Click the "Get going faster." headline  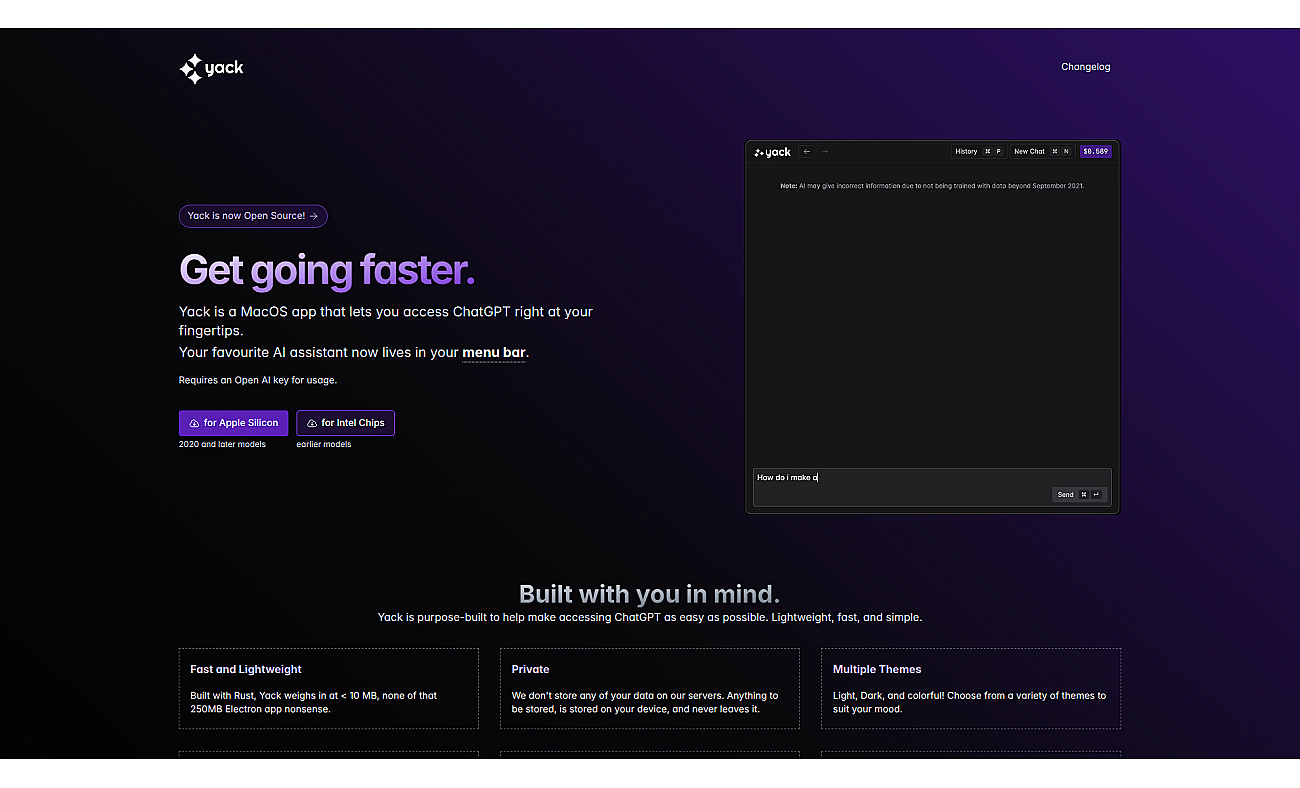(x=327, y=270)
